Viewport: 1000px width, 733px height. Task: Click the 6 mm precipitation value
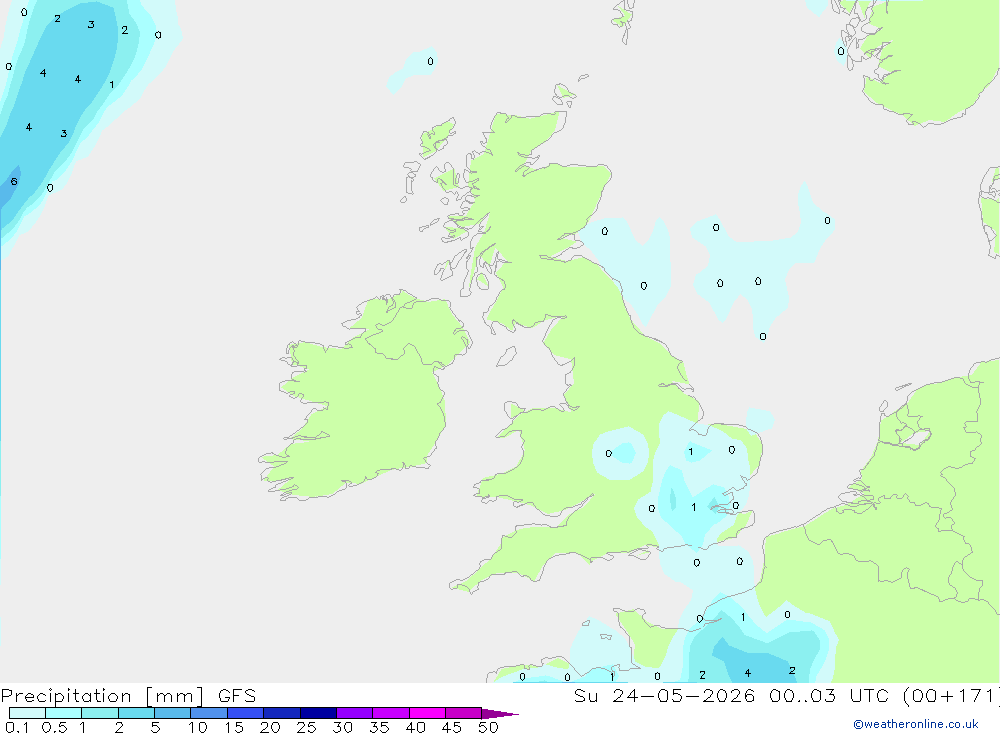14,182
